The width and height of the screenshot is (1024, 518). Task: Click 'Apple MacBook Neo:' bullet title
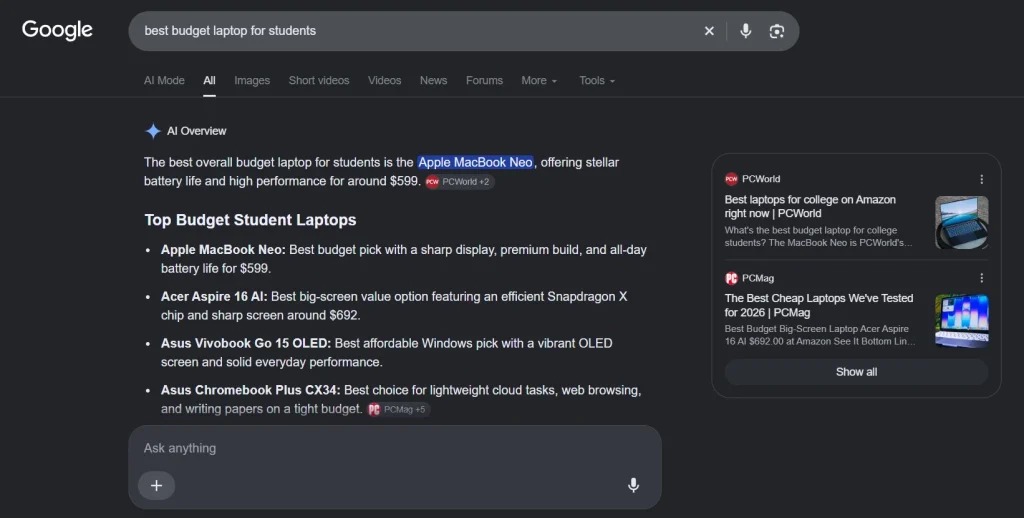pos(223,250)
